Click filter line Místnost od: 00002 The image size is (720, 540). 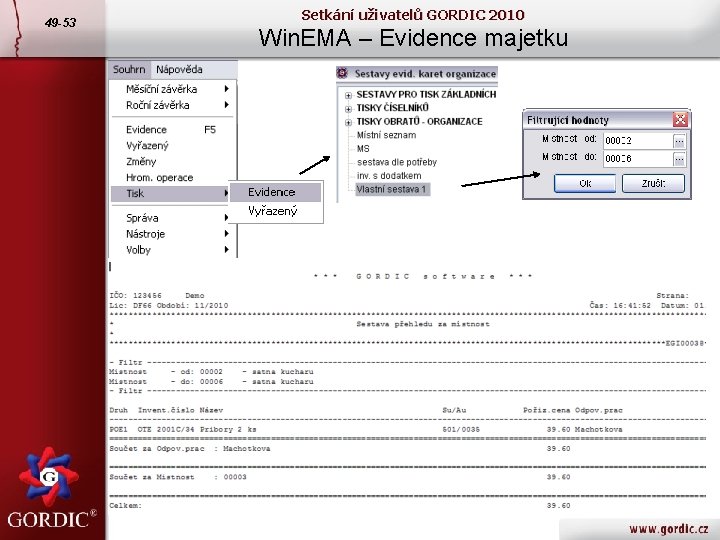pyautogui.click(x=211, y=371)
